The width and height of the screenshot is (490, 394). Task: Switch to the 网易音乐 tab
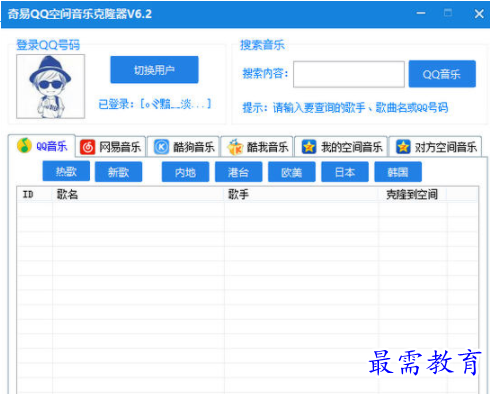click(x=111, y=147)
